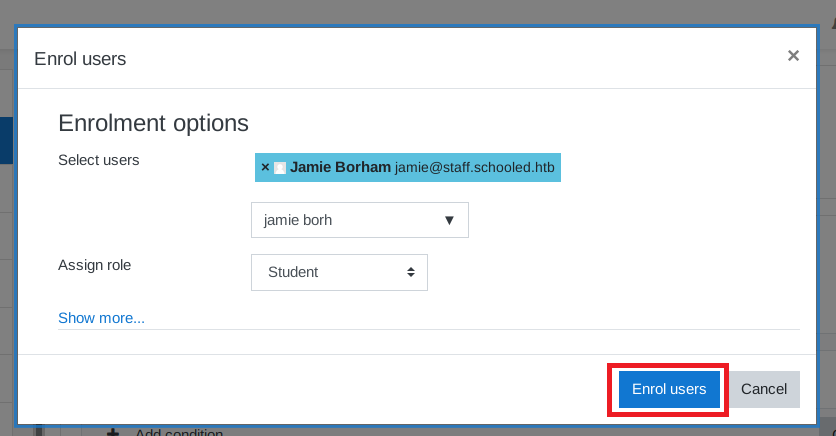
Task: Click the horizontal divider below Show more
Action: [x=428, y=330]
